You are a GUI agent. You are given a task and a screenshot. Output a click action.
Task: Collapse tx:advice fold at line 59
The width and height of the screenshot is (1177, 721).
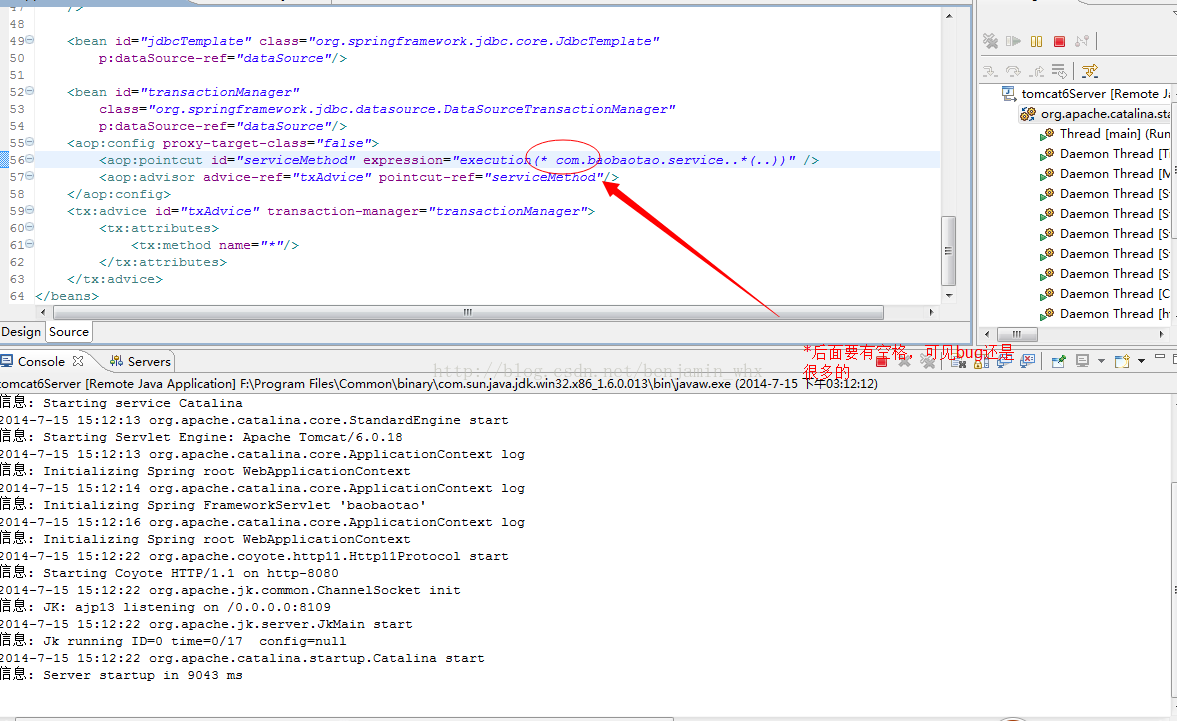point(30,210)
